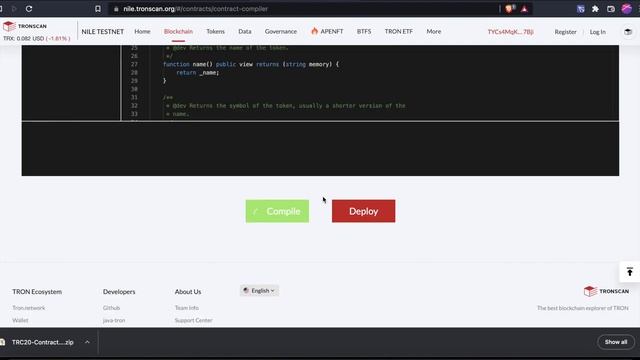Viewport: 640px width, 360px height.
Task: Click the Developers footer heading
Action: pos(119,291)
